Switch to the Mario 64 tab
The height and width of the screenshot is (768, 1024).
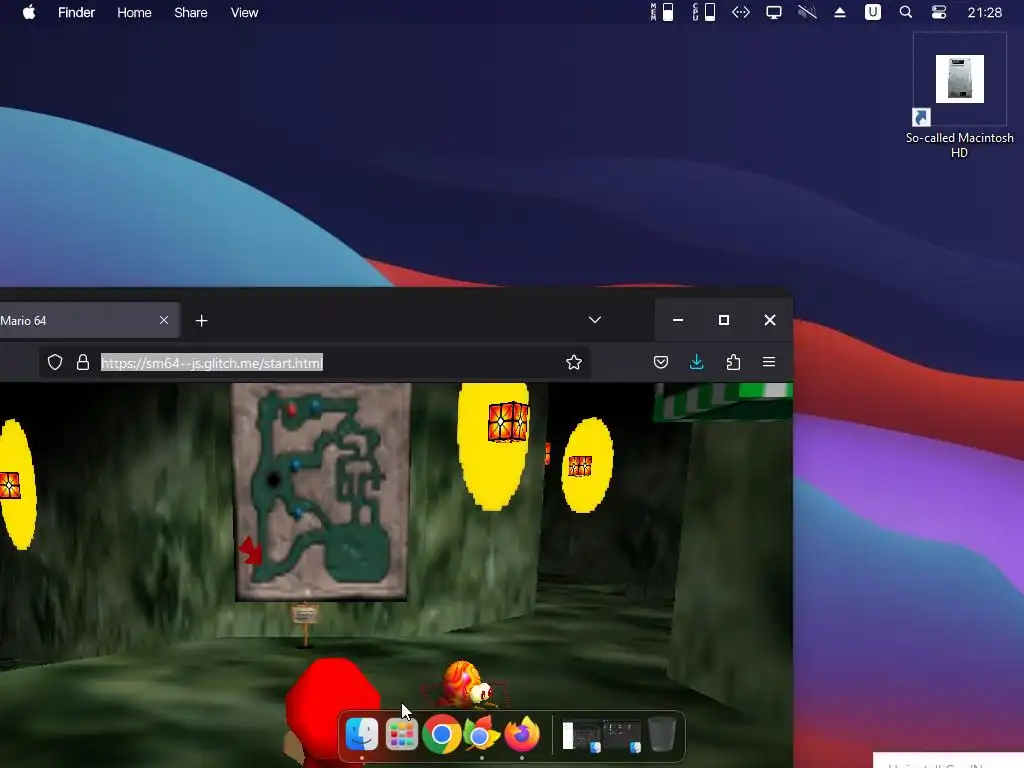pos(77,321)
